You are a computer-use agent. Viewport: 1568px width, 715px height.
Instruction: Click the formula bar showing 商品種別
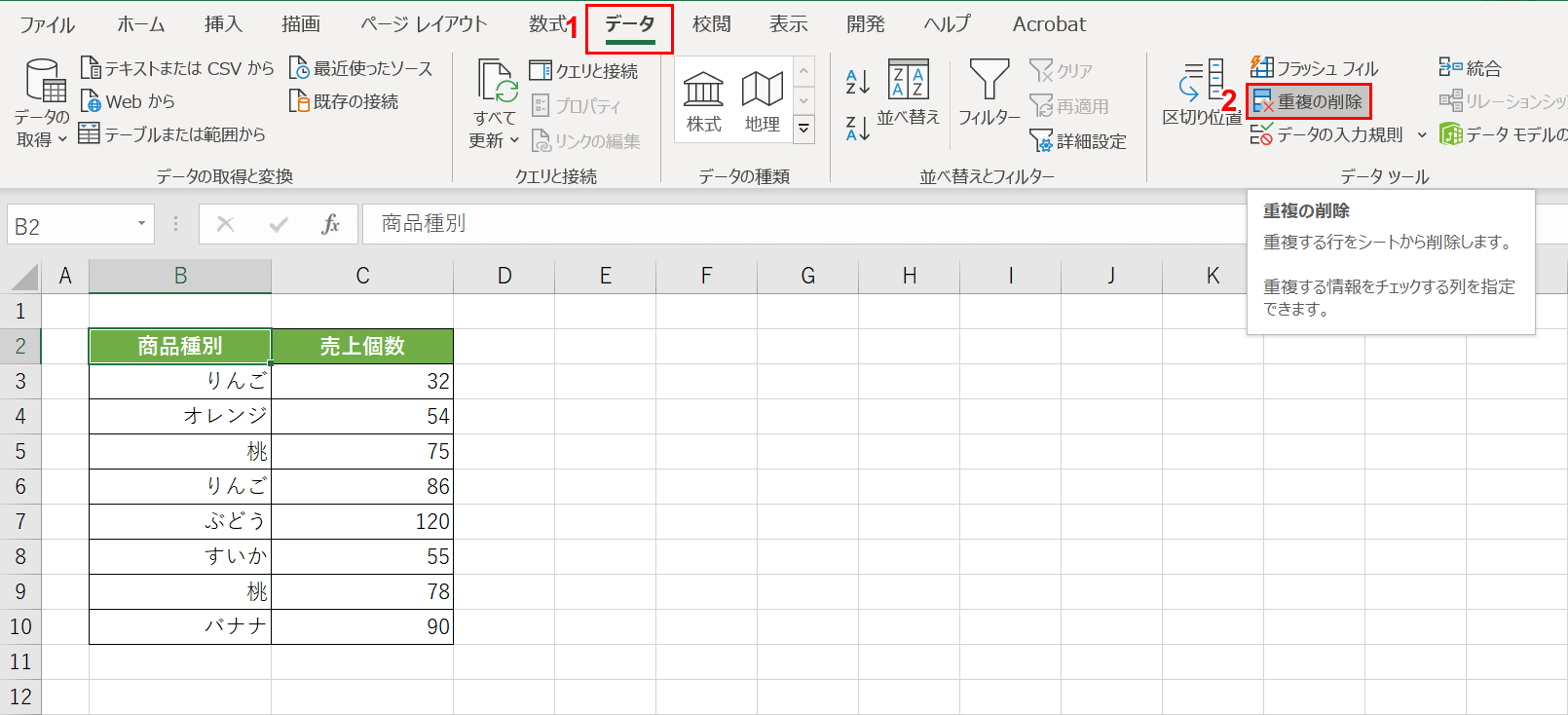click(x=804, y=224)
